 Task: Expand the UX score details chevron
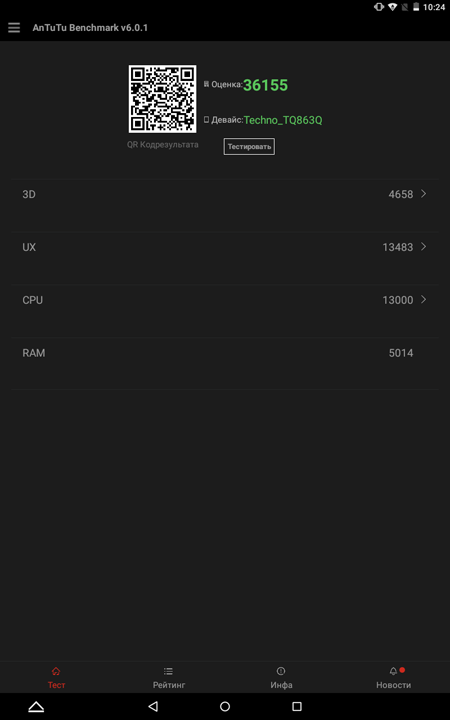423,247
